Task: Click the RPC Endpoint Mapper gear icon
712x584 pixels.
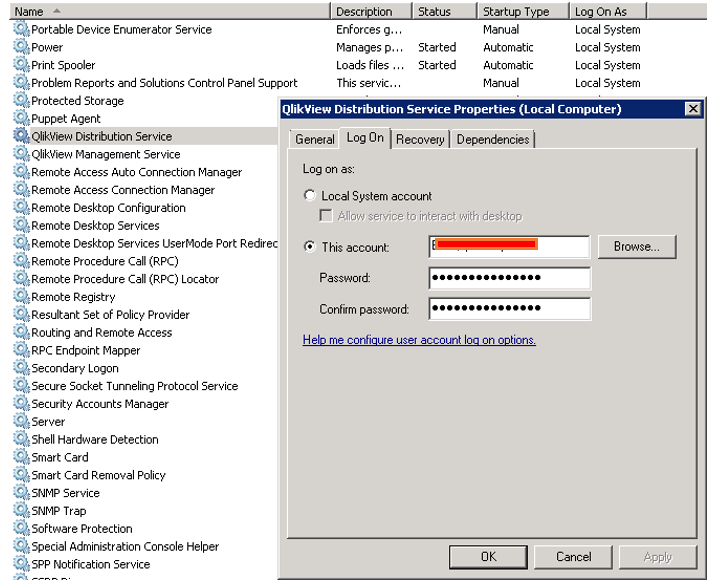Action: coord(21,349)
